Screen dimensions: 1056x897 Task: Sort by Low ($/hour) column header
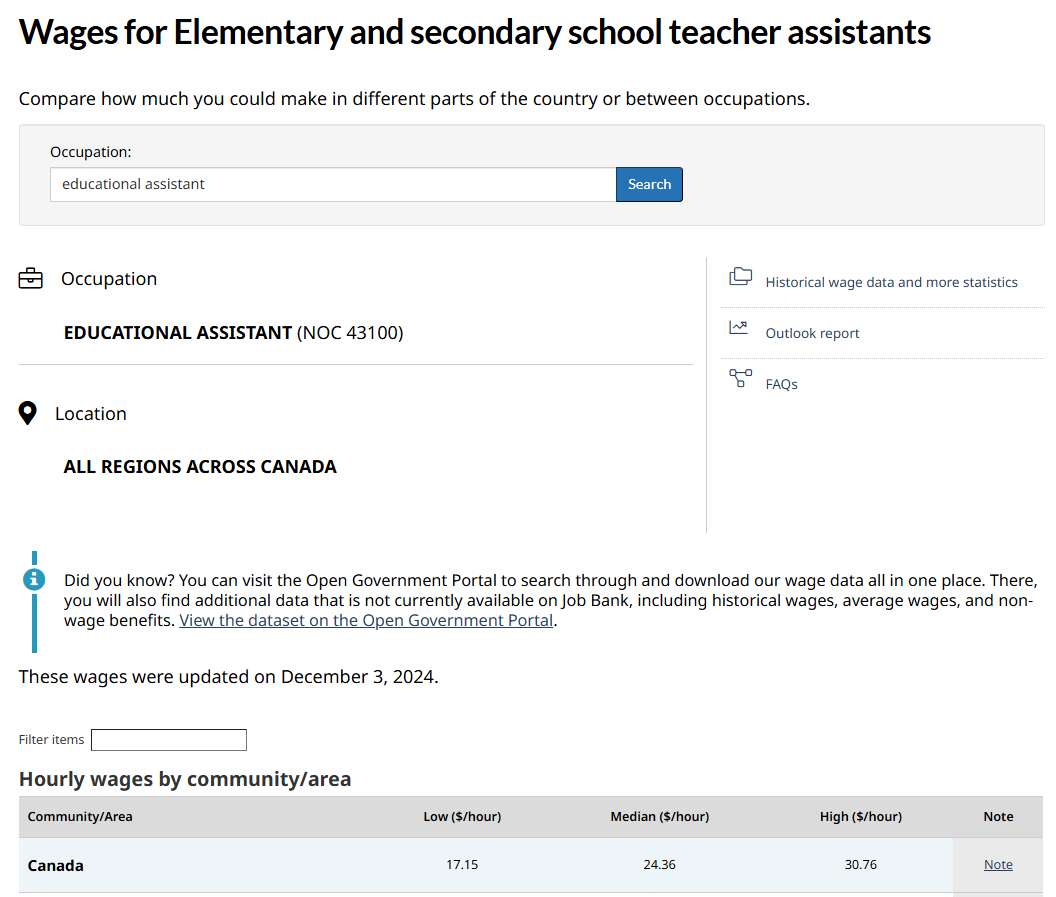point(462,817)
